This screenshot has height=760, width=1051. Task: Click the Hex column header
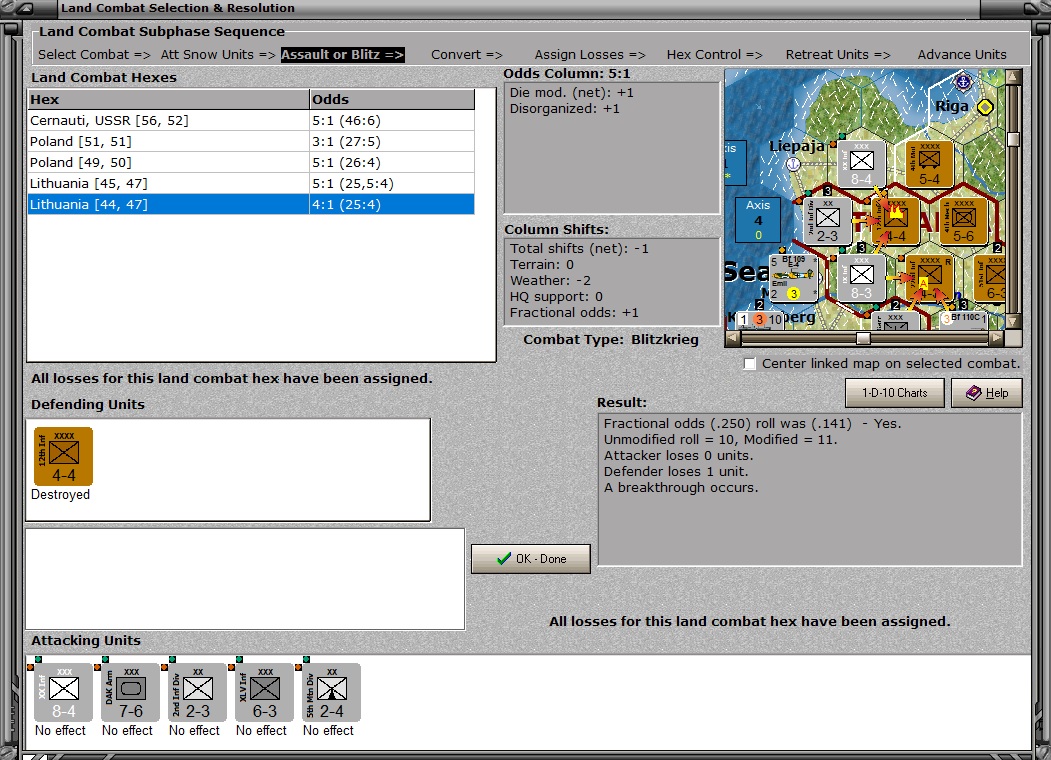tap(168, 99)
